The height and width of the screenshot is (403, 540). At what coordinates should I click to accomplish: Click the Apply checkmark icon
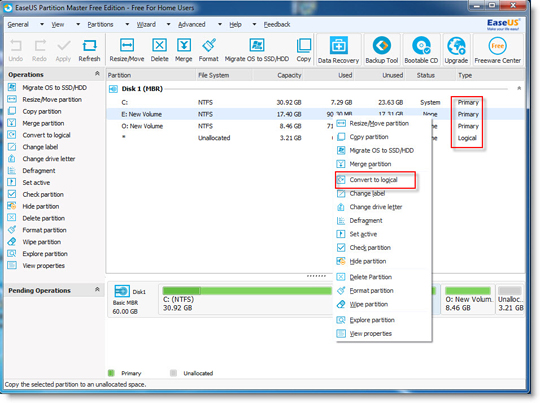[x=63, y=50]
